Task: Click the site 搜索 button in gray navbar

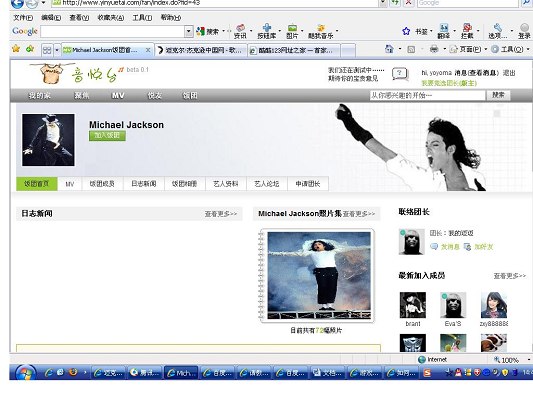Action: 498,95
